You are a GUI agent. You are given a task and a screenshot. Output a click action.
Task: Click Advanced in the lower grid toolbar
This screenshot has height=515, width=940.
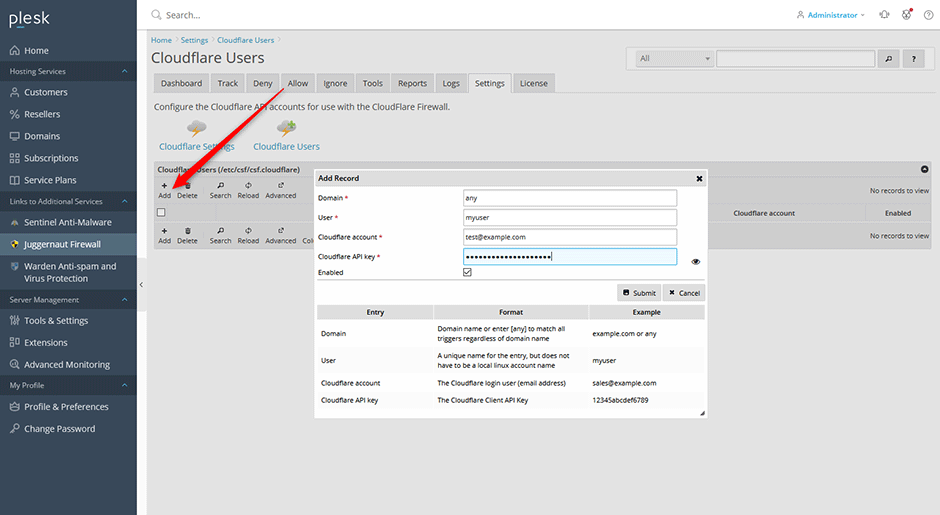281,236
